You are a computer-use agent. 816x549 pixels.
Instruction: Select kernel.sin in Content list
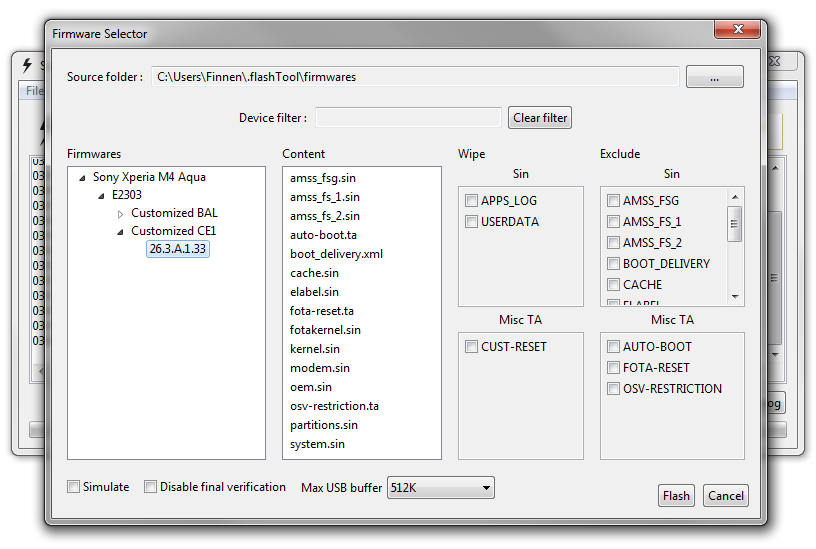[x=315, y=349]
